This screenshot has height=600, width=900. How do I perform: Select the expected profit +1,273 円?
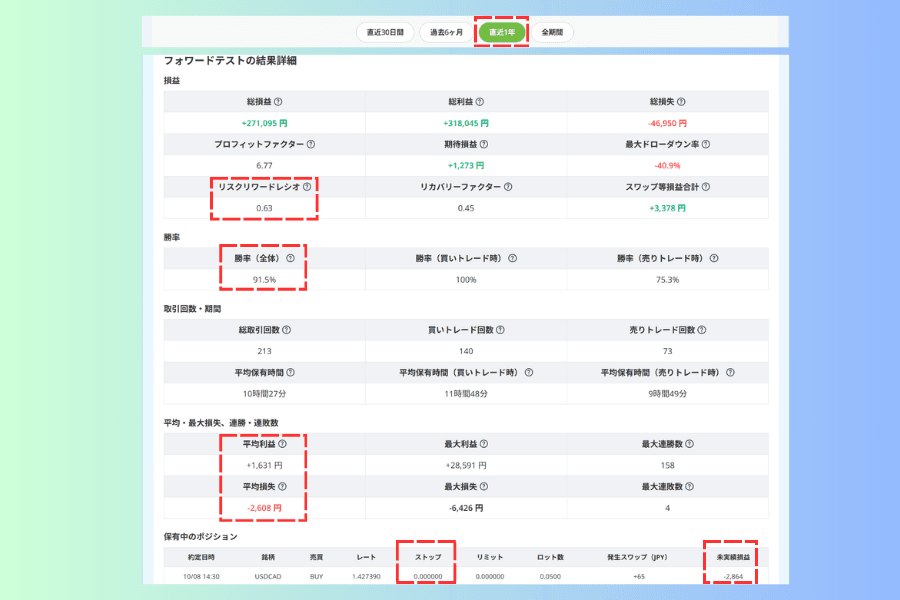466,165
